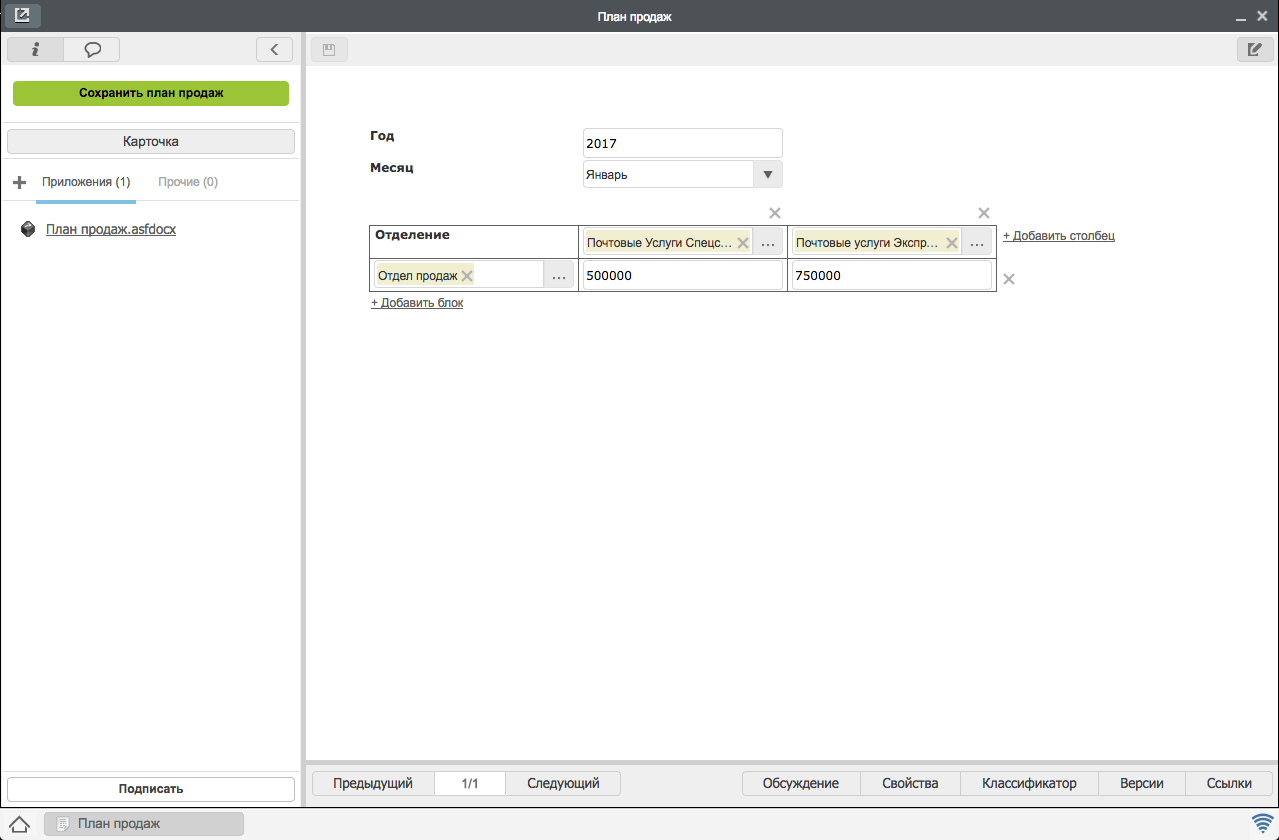1279x840 pixels.
Task: Click the 750000 value field
Action: (x=892, y=276)
